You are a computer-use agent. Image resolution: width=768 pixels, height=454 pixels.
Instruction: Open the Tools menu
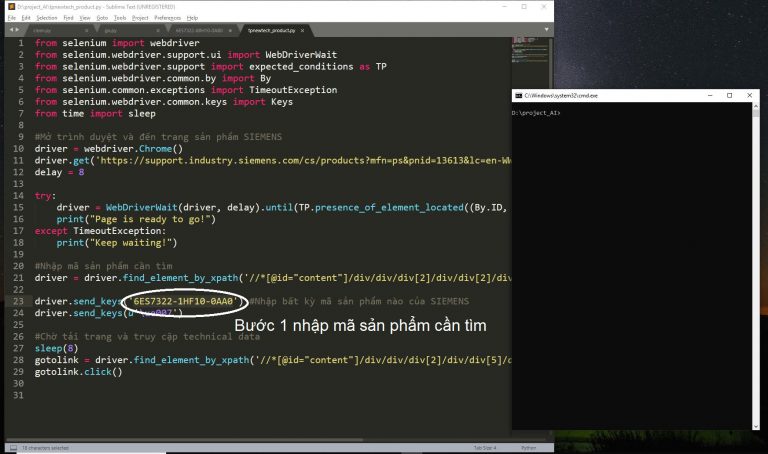pos(119,17)
